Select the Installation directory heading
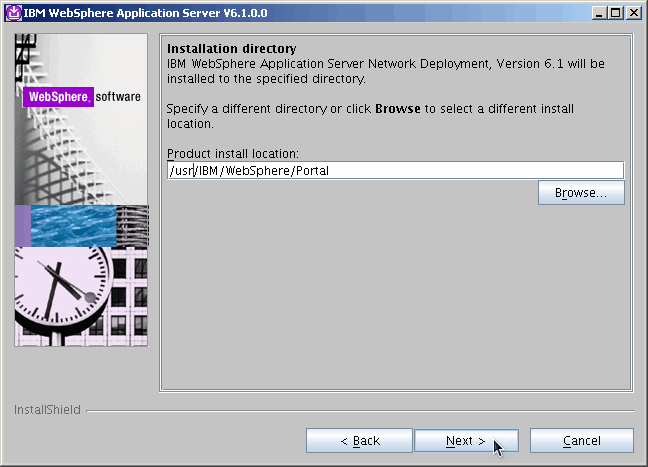This screenshot has height=467, width=648. (231, 48)
